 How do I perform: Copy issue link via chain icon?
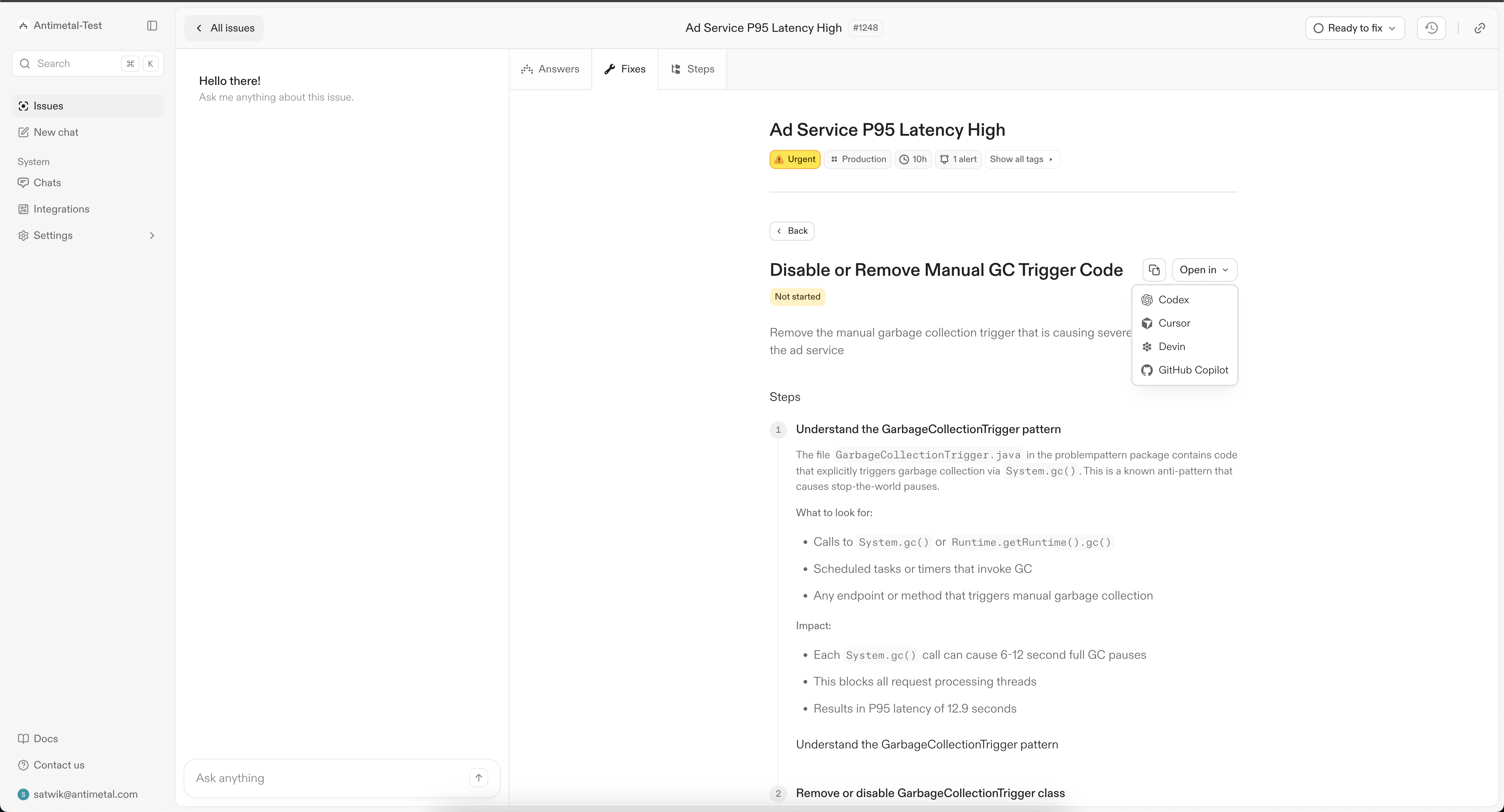point(1479,28)
